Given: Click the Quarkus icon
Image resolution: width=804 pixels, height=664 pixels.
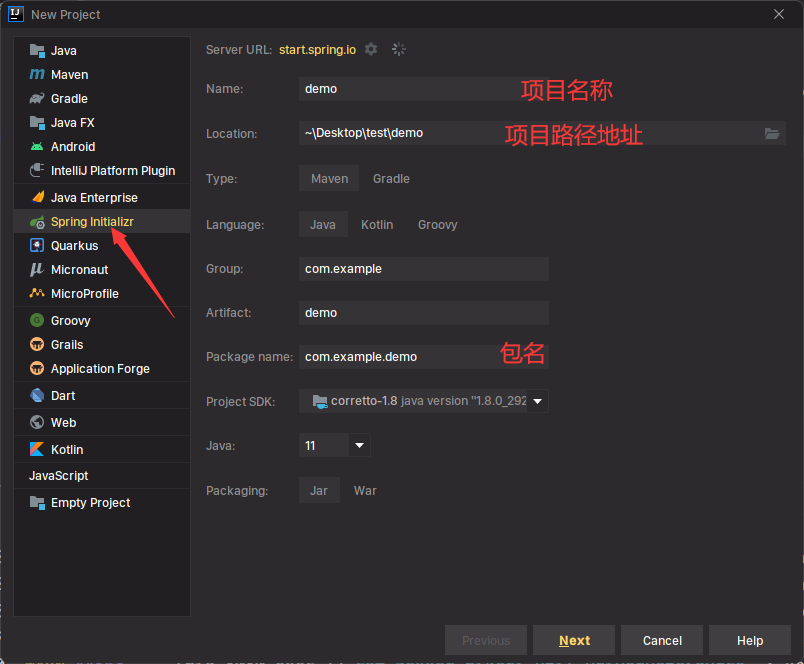Looking at the screenshot, I should click(x=37, y=246).
